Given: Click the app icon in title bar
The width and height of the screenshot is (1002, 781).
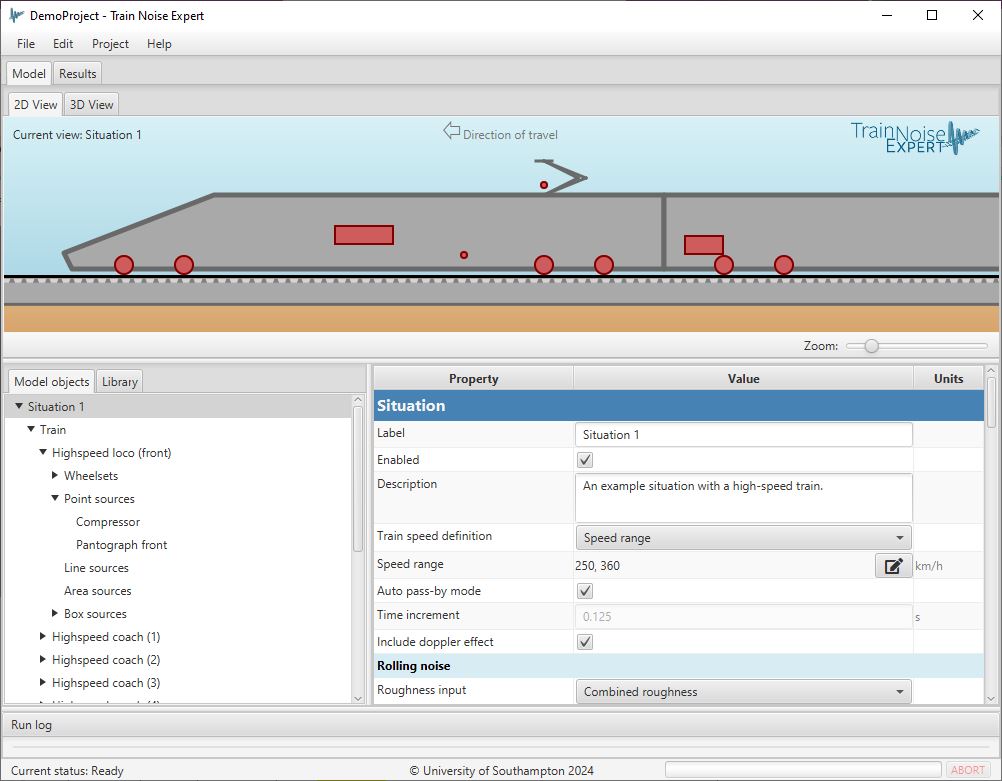Looking at the screenshot, I should coord(16,15).
